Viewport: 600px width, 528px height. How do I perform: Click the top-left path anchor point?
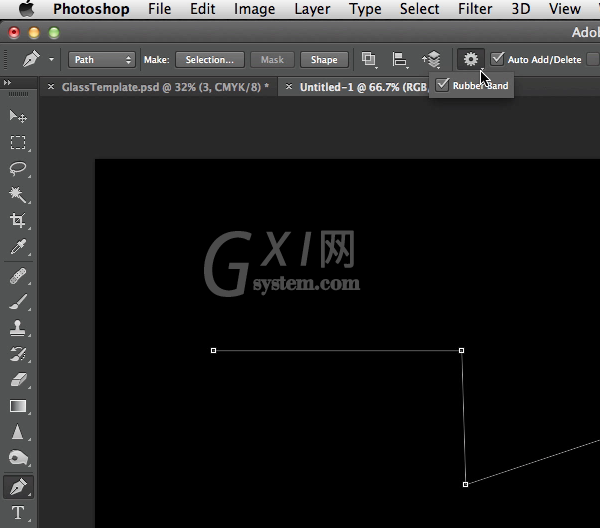(x=214, y=350)
